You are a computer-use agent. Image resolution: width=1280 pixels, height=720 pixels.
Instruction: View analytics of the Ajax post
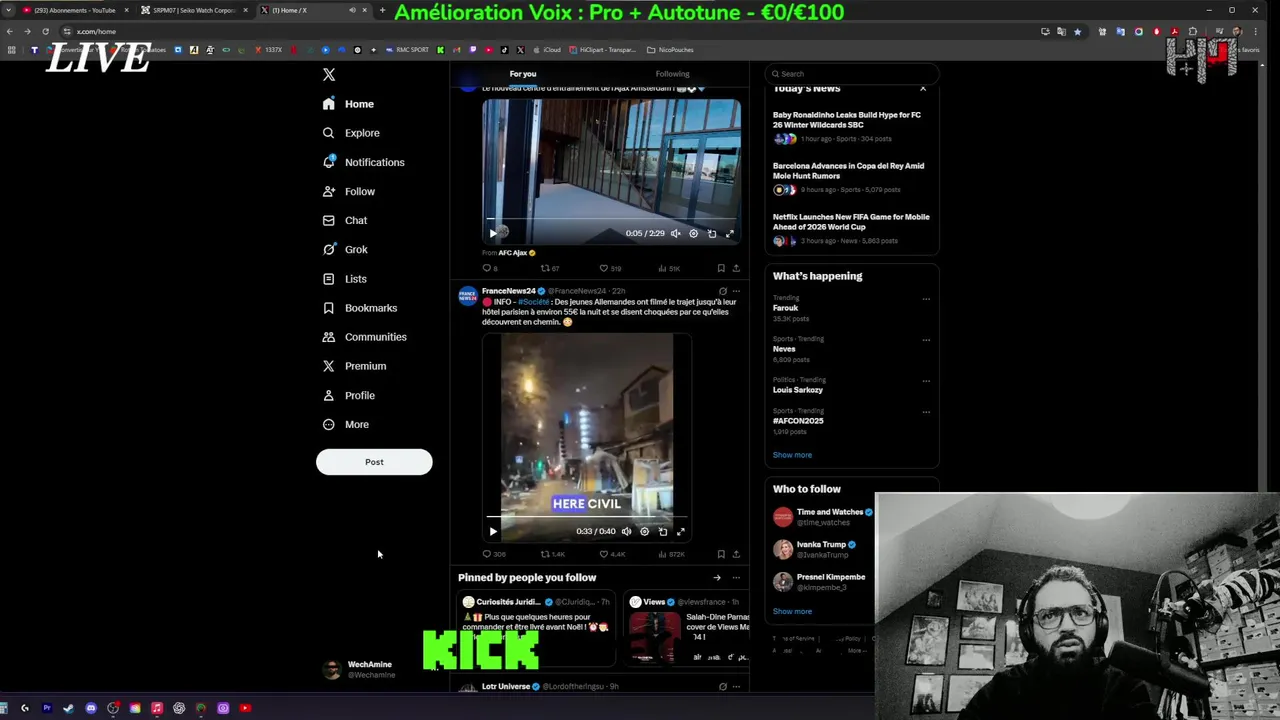click(669, 268)
